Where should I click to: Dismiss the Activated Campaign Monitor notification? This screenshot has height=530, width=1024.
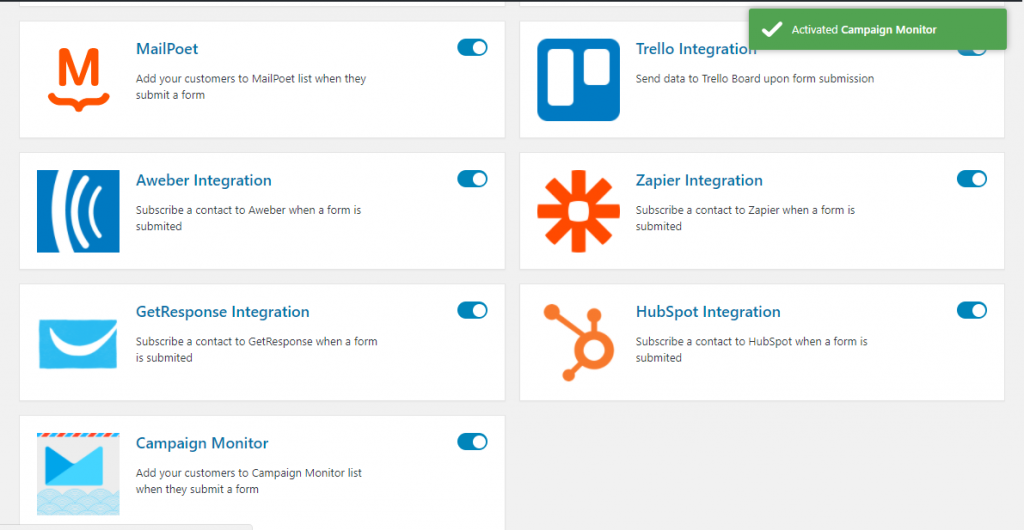point(878,29)
